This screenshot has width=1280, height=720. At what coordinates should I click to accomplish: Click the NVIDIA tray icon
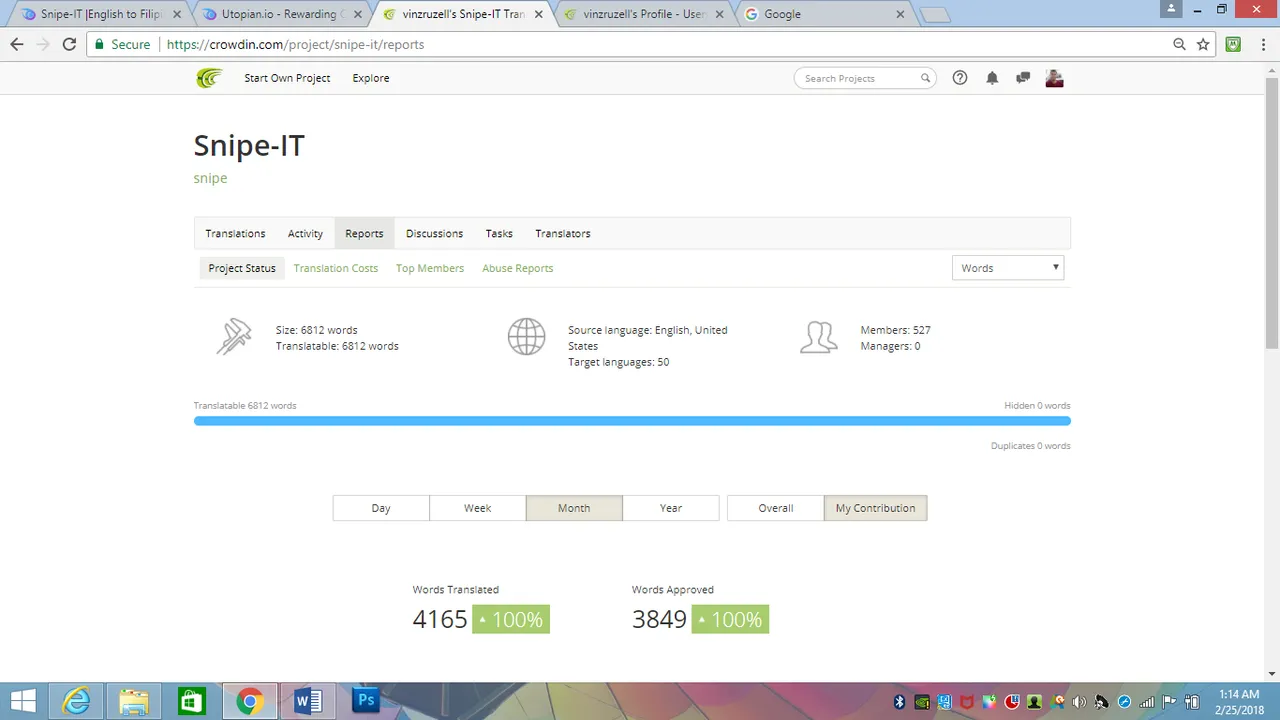pyautogui.click(x=922, y=702)
